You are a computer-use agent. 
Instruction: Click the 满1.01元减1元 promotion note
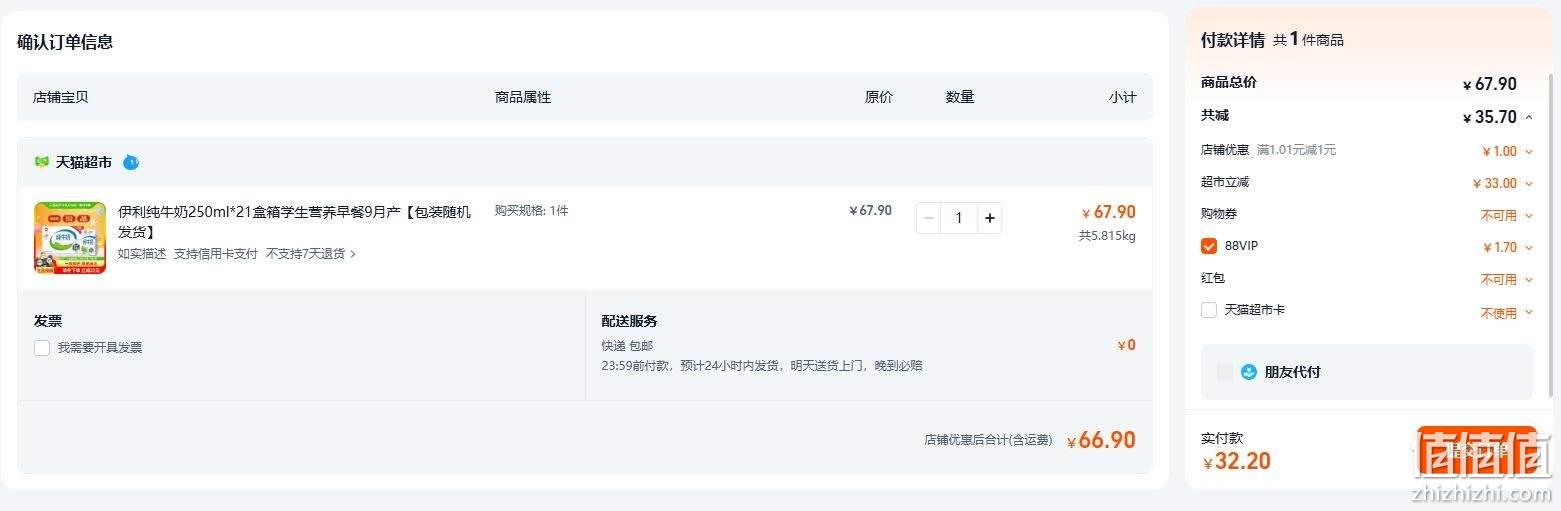coord(1296,150)
